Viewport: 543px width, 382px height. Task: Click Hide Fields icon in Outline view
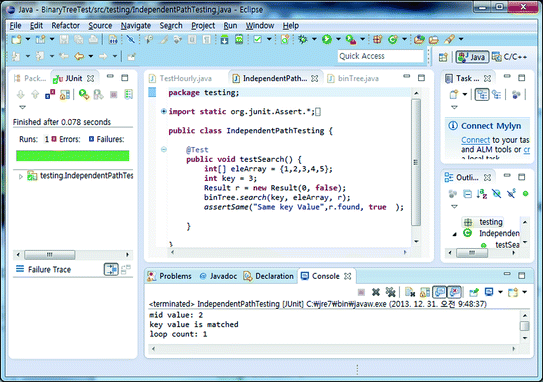[x=497, y=194]
